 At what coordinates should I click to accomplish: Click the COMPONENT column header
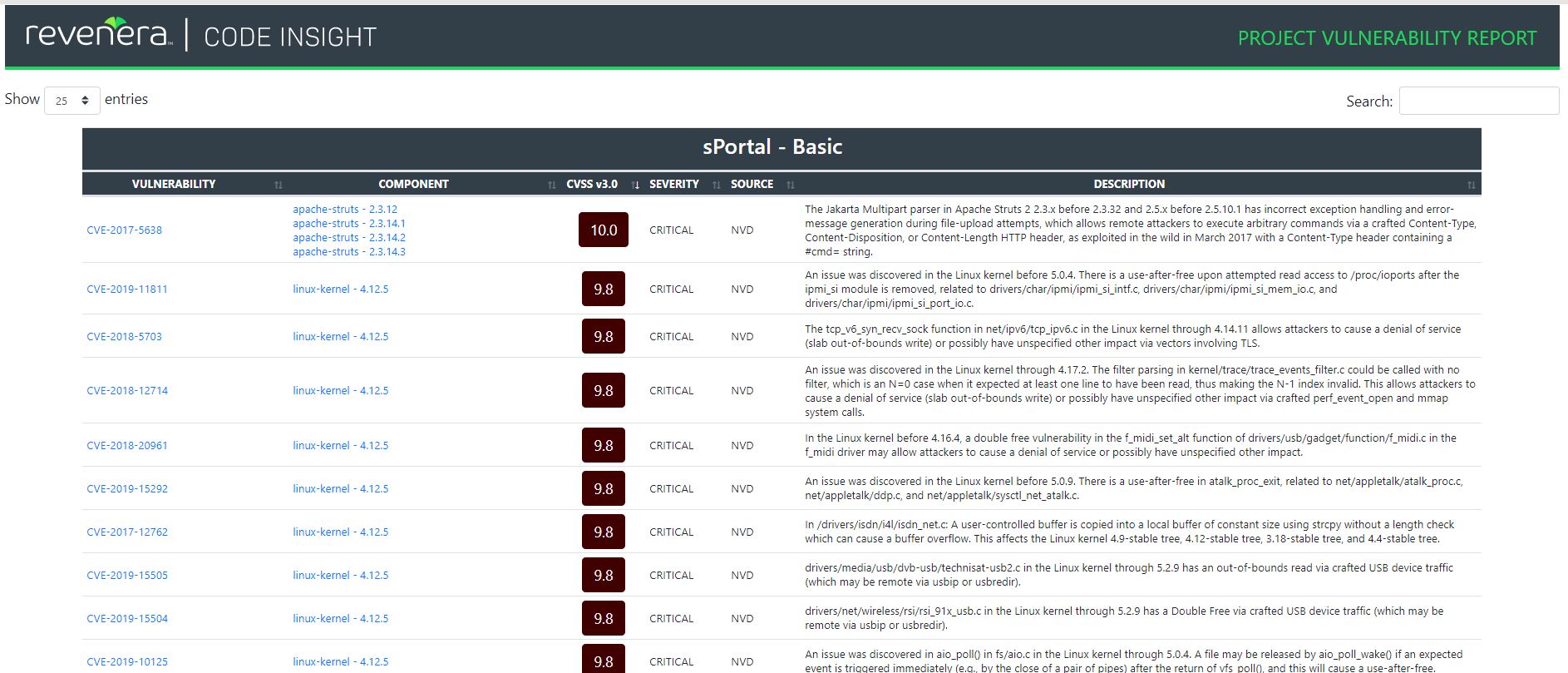pos(413,184)
